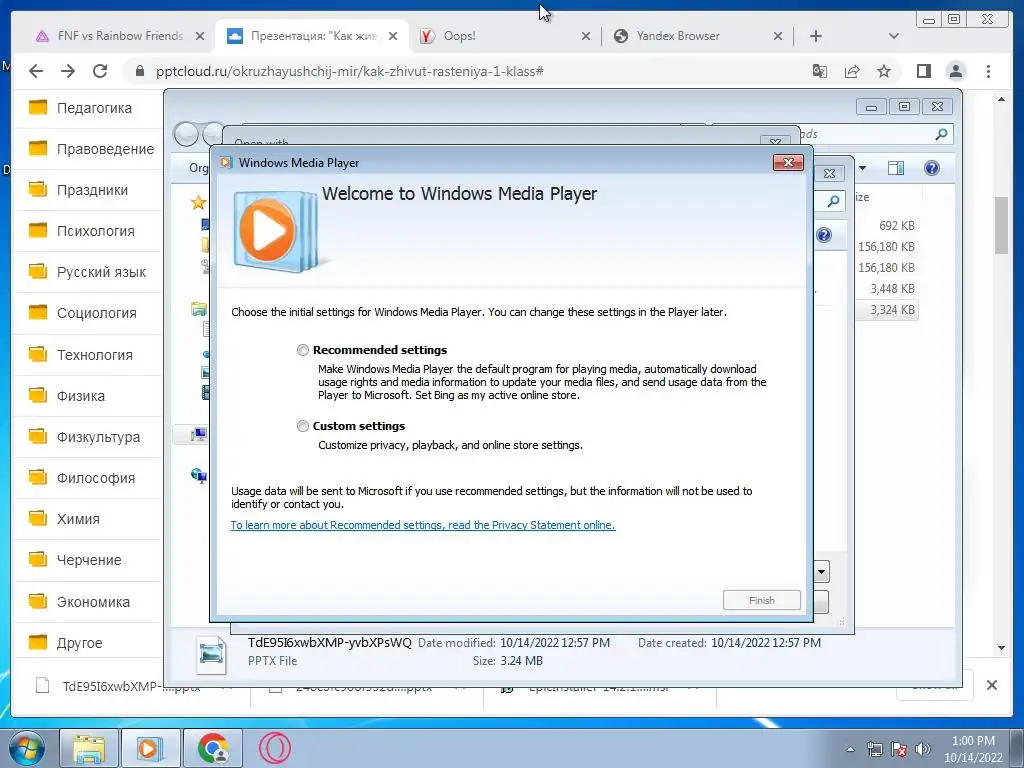This screenshot has width=1024, height=768.
Task: Close the Oops! tab
Action: coord(586,37)
